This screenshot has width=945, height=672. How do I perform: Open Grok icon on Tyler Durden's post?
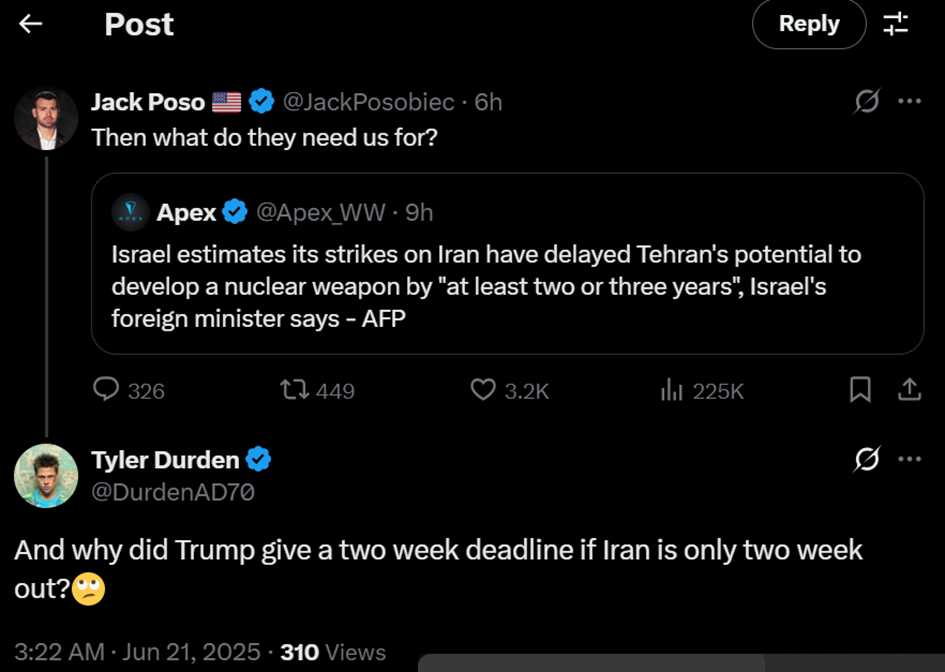866,459
